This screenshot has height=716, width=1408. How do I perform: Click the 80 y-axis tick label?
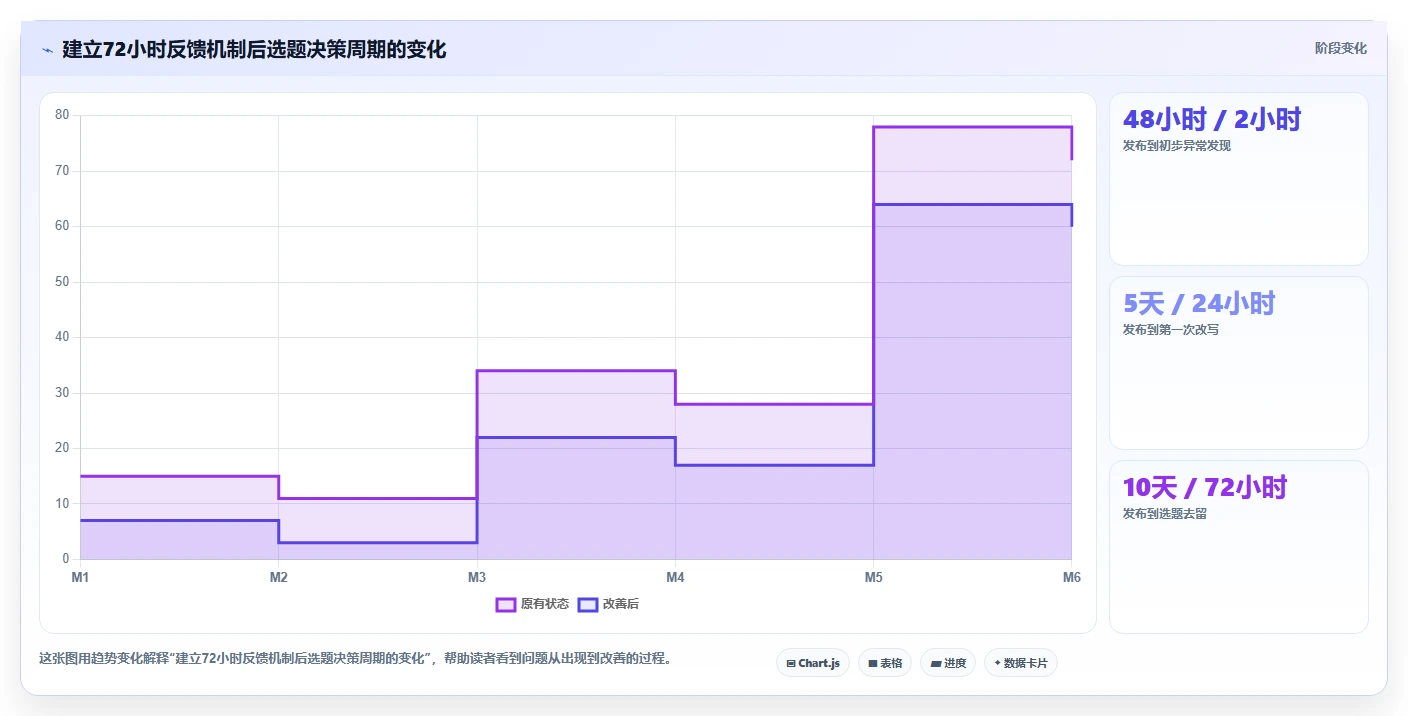click(x=62, y=115)
